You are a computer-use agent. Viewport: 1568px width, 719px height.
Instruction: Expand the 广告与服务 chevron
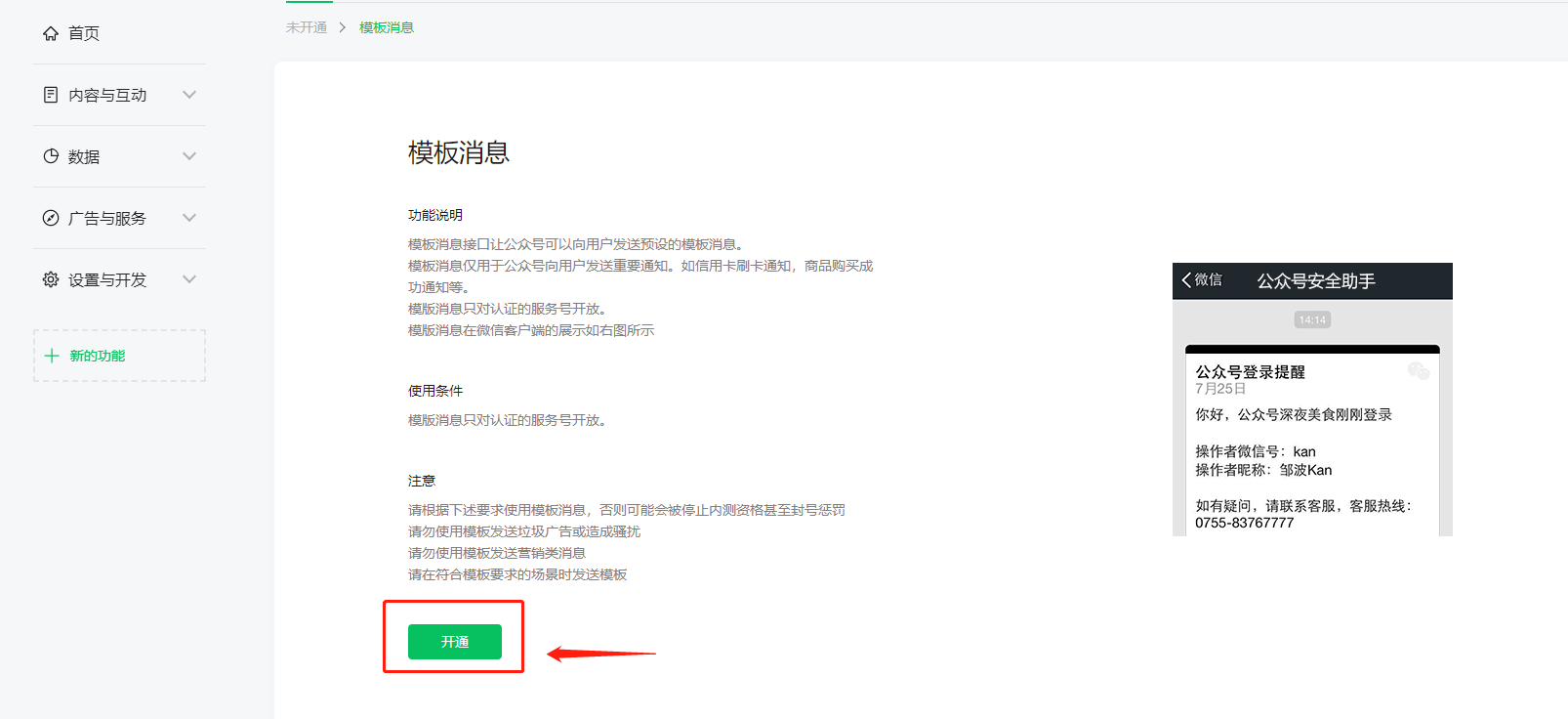coord(189,218)
